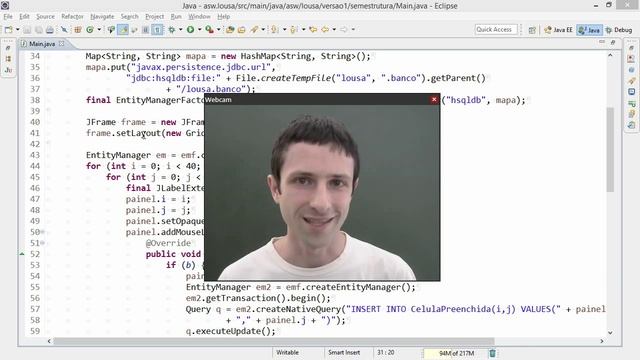This screenshot has width=640, height=360.
Task: Open the New wizard dropdown arrow
Action: (17, 30)
